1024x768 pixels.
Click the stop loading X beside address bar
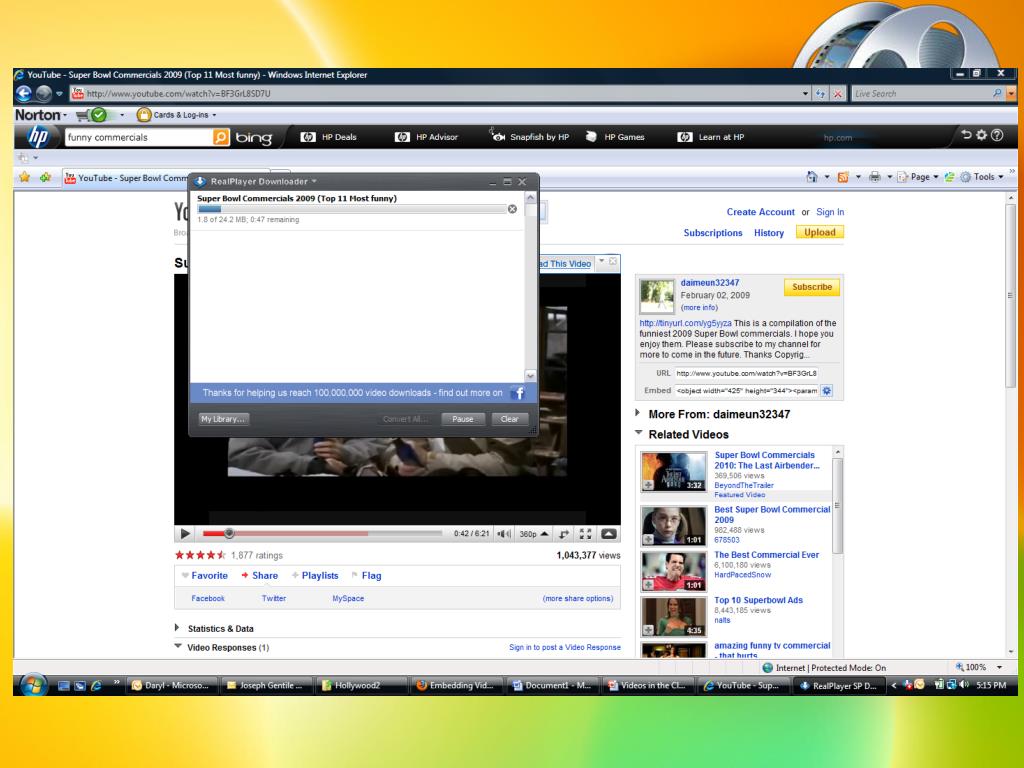pyautogui.click(x=838, y=94)
